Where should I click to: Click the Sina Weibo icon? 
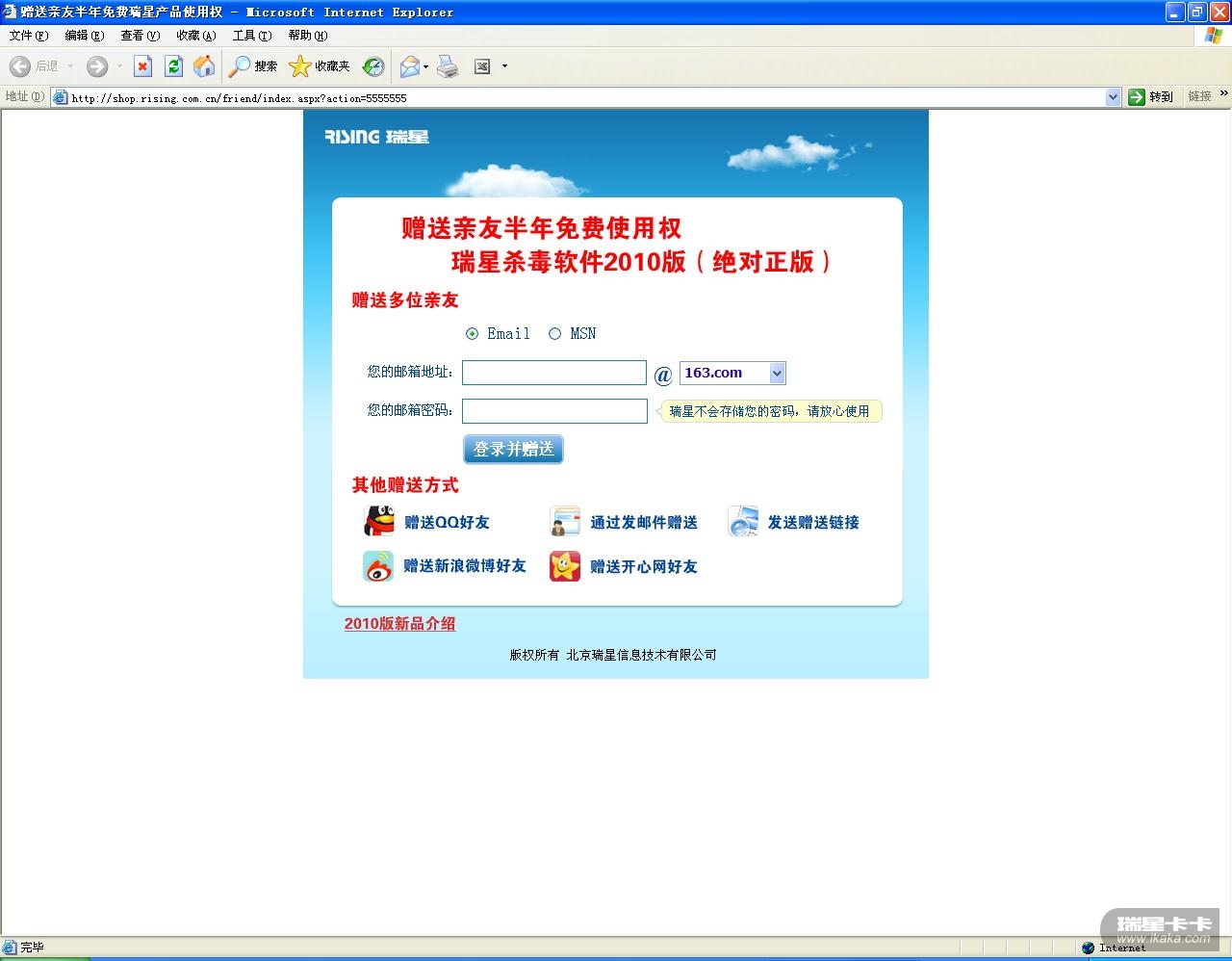378,566
